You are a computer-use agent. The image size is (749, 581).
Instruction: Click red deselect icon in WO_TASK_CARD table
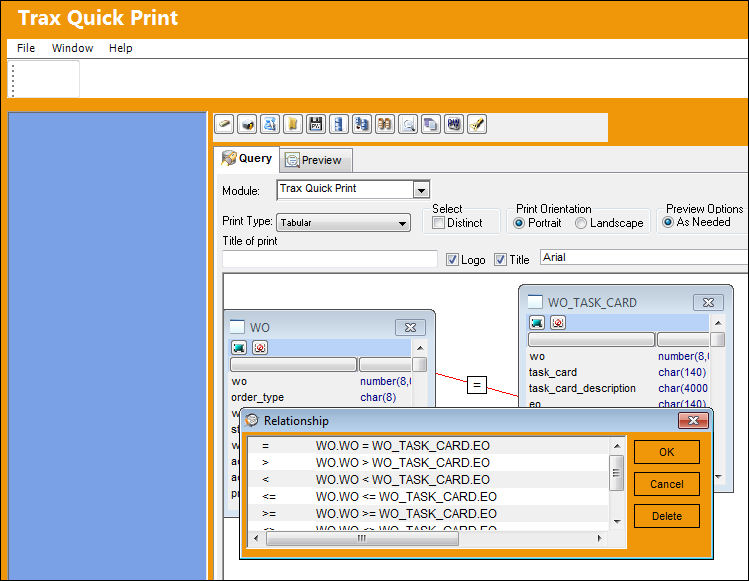click(x=558, y=323)
